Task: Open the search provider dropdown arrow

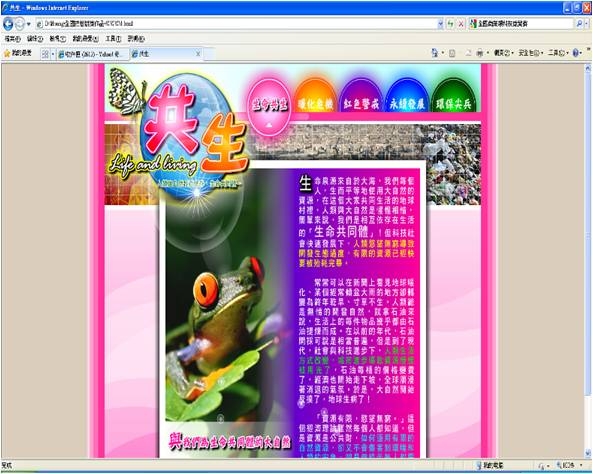Action: pyautogui.click(x=587, y=24)
